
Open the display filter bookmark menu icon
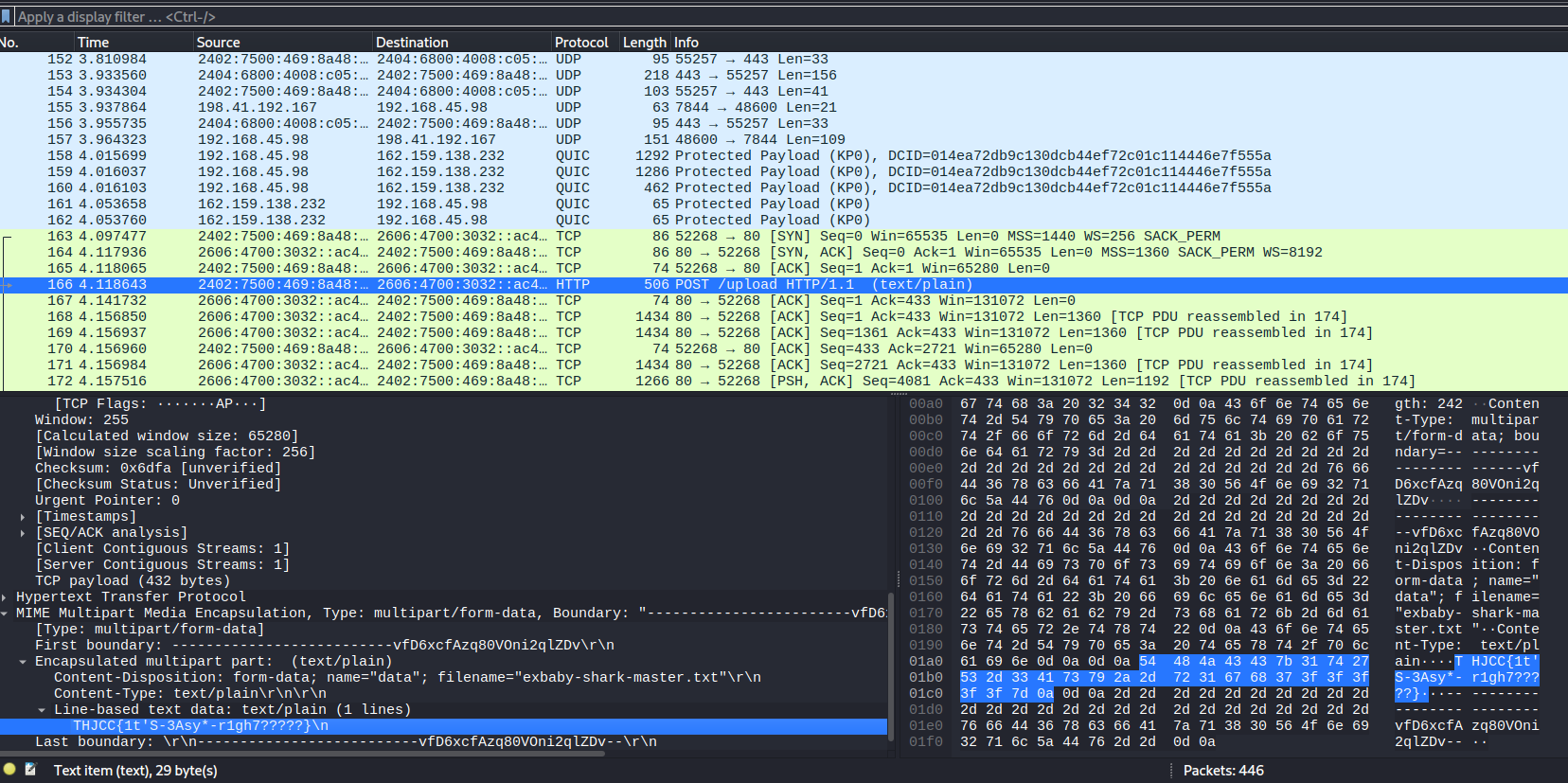(7, 17)
